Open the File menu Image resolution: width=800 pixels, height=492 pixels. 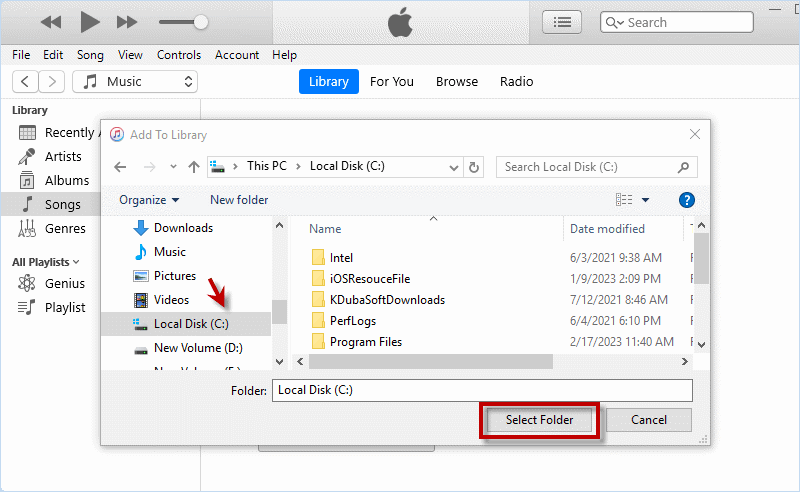point(21,55)
